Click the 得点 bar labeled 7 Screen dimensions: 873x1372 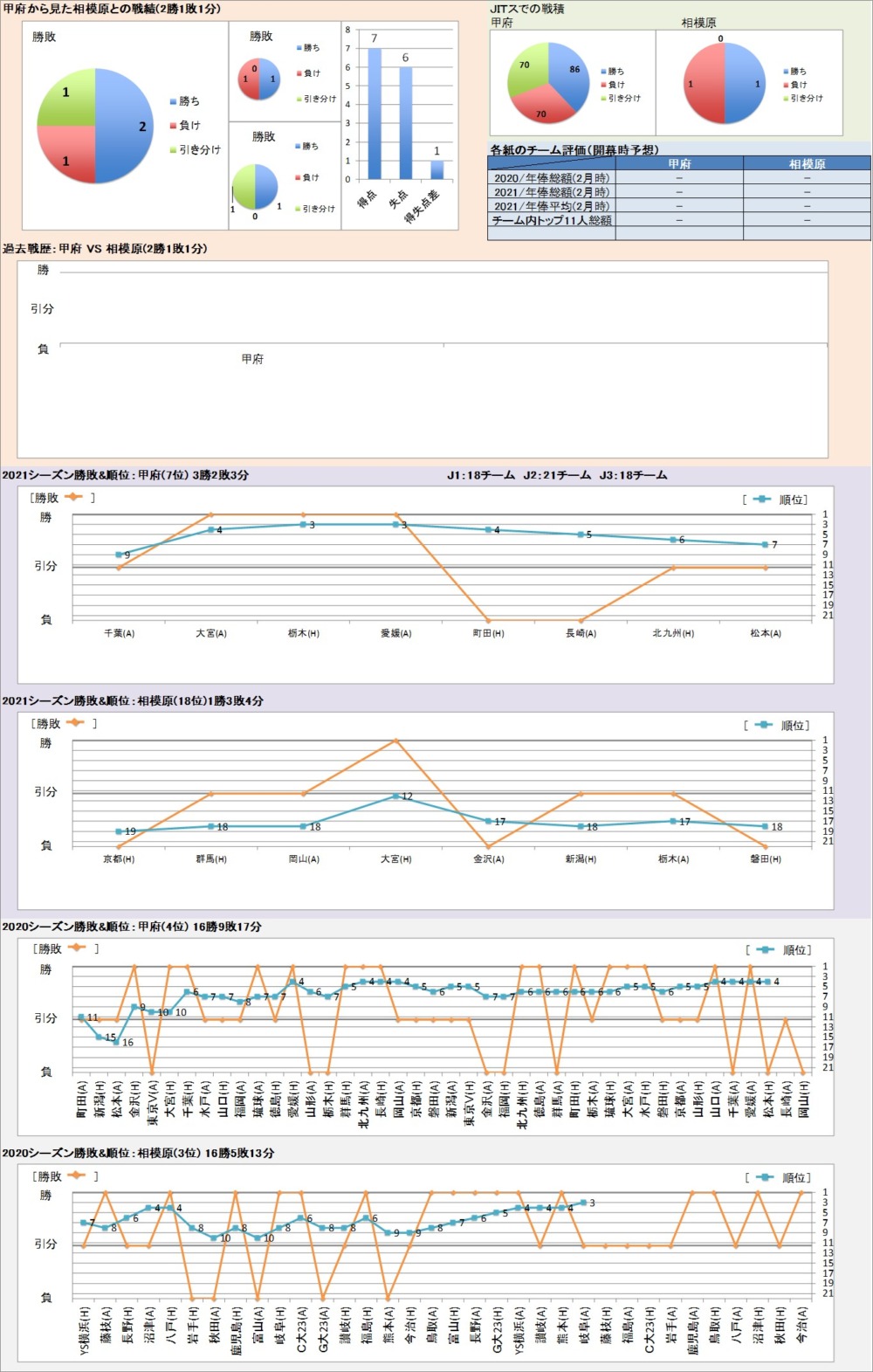pos(375,114)
